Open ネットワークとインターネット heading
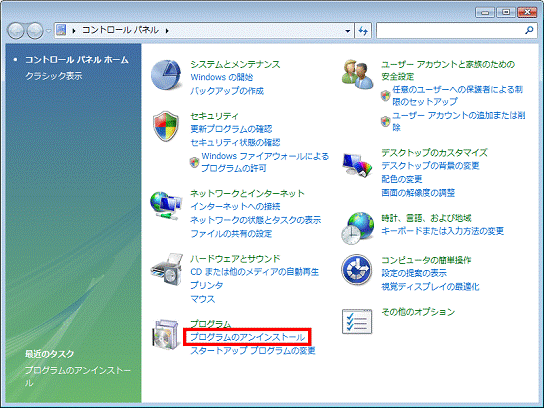 (247, 193)
